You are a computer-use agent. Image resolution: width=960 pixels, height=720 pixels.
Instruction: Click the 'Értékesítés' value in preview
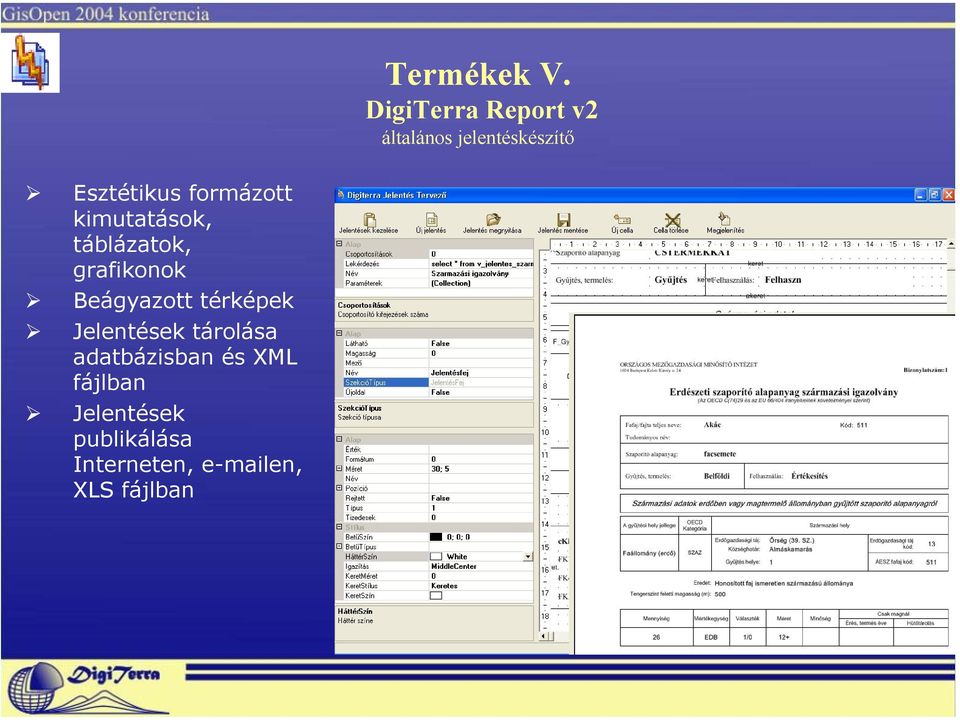point(809,476)
